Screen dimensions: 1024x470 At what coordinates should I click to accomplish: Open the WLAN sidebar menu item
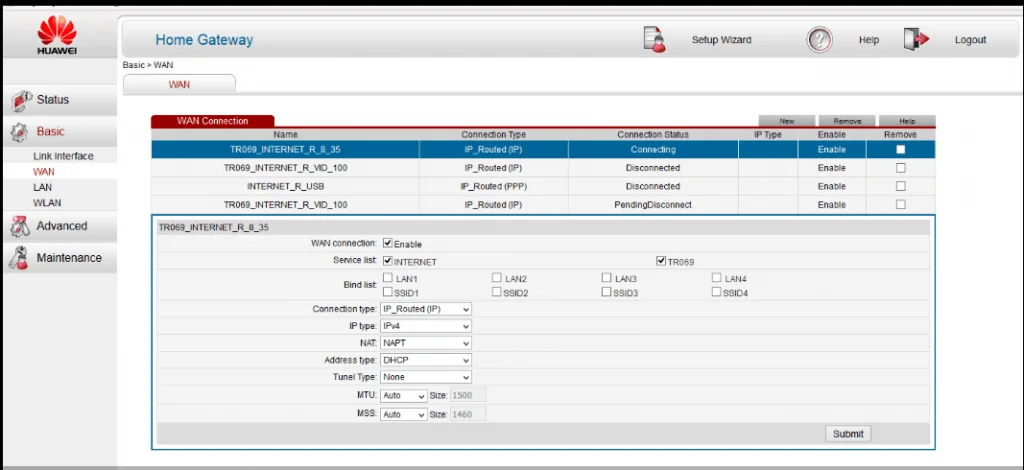pos(47,203)
